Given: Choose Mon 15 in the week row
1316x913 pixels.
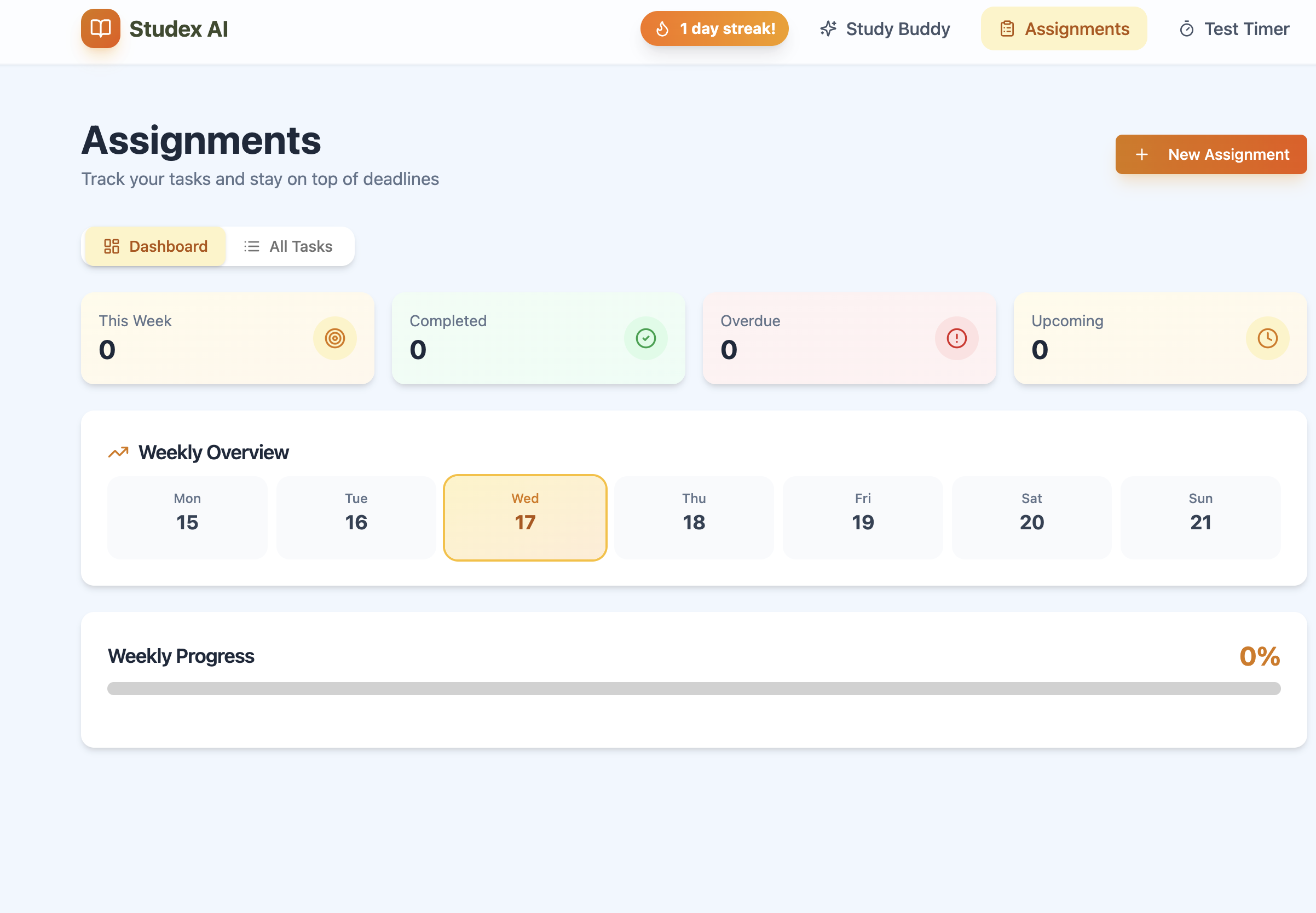Looking at the screenshot, I should pyautogui.click(x=187, y=517).
